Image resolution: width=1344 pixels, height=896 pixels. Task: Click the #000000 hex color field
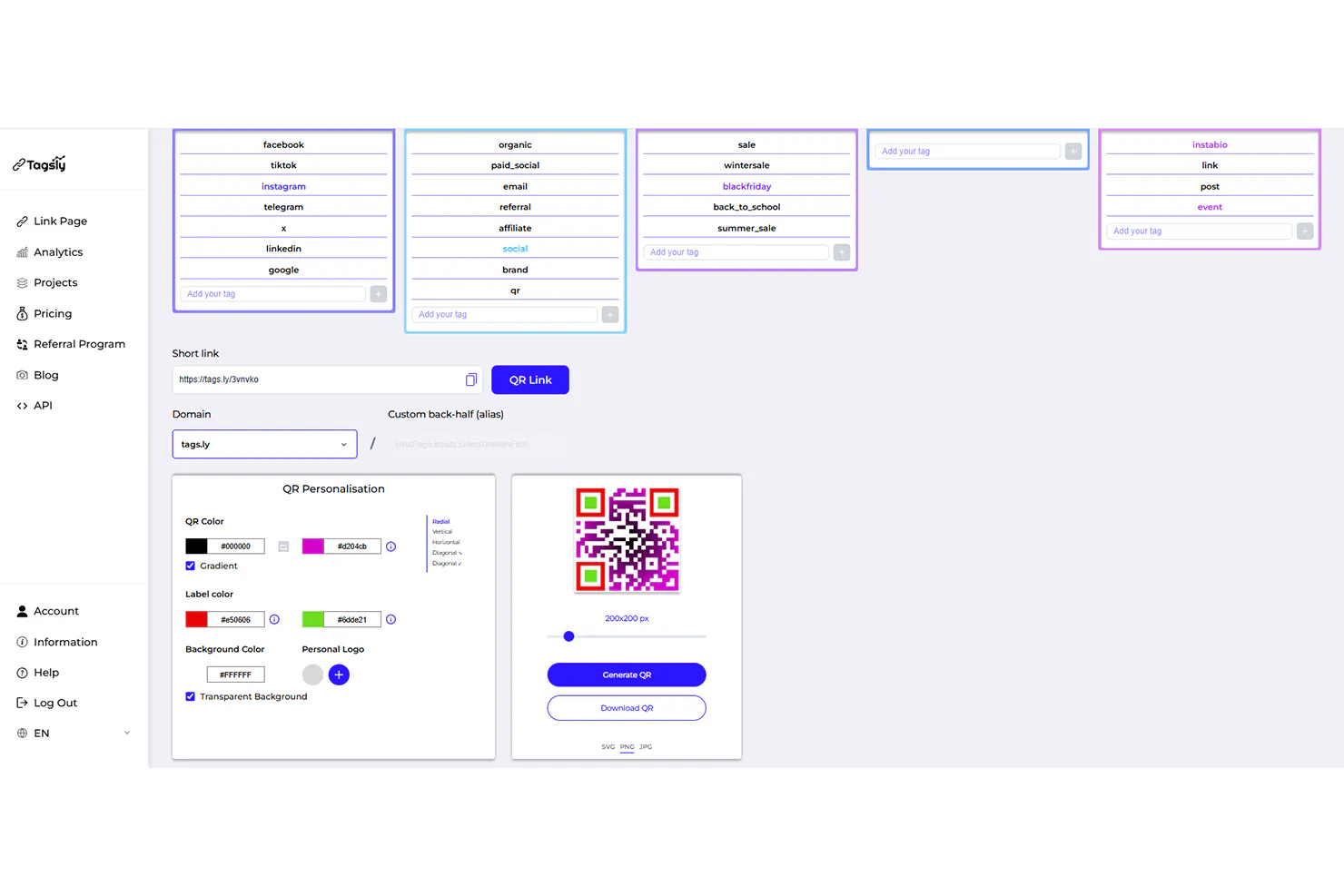(x=236, y=546)
